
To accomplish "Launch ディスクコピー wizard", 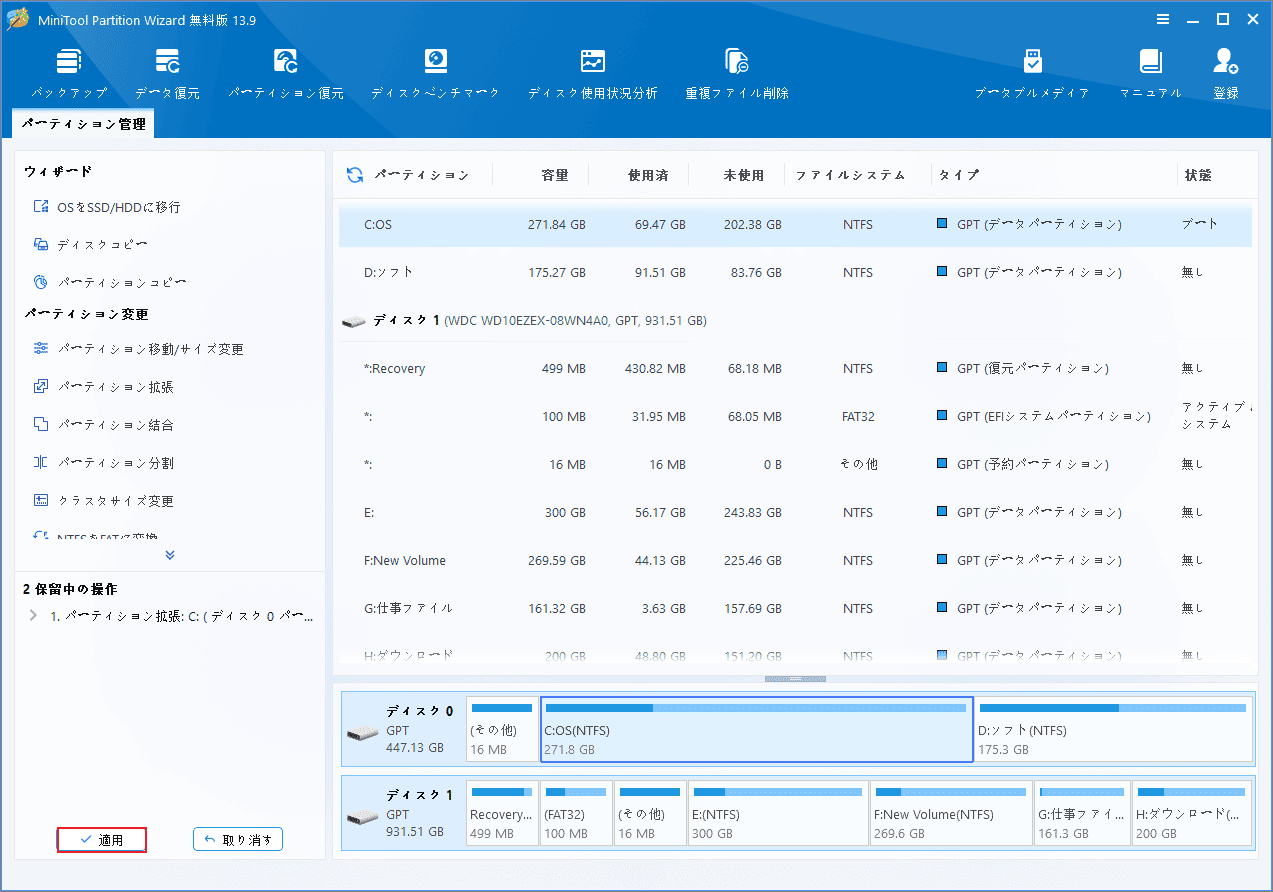I will coord(91,244).
